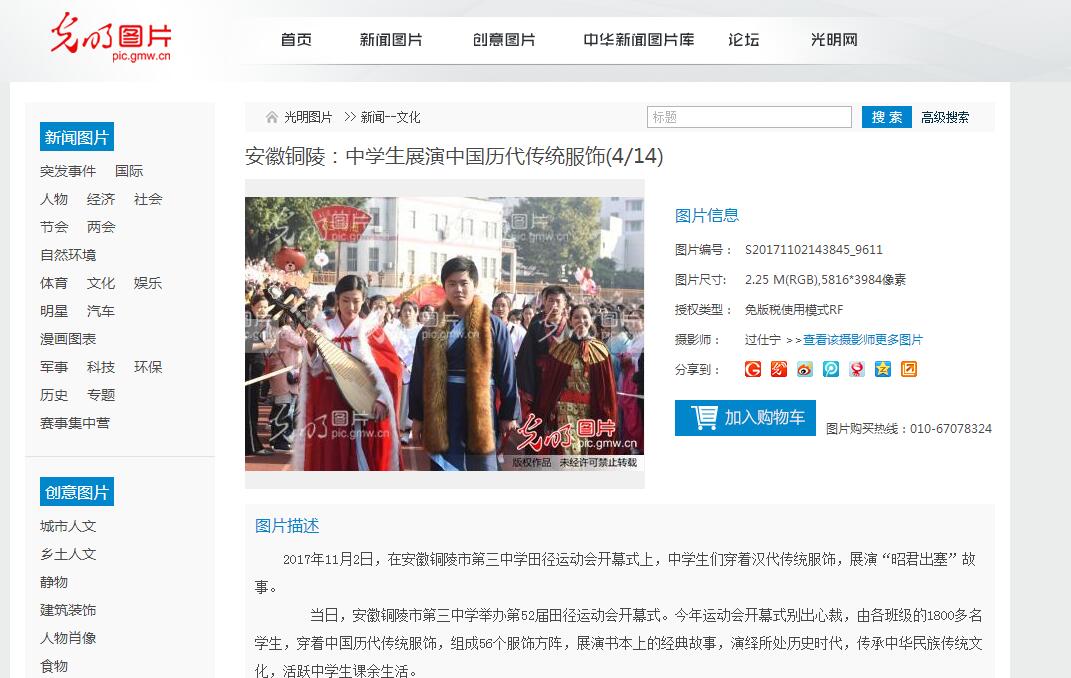Viewport: 1071px width, 678px height.
Task: Click the main costume parade photo
Action: pos(444,333)
